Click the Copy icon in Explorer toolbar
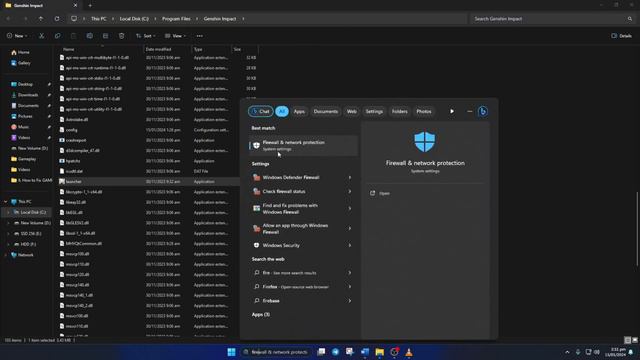 [58, 36]
